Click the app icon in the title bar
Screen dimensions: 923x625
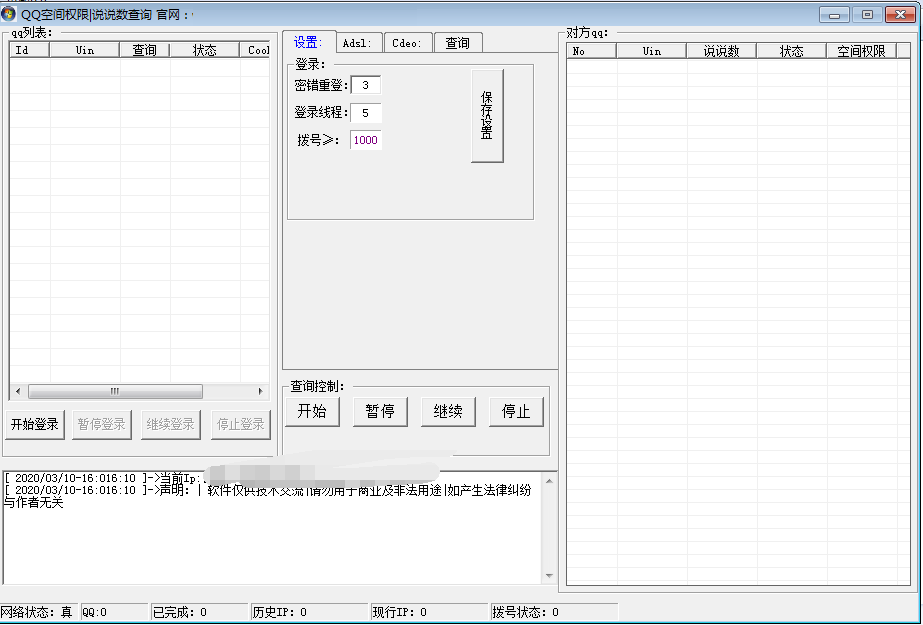coord(8,14)
